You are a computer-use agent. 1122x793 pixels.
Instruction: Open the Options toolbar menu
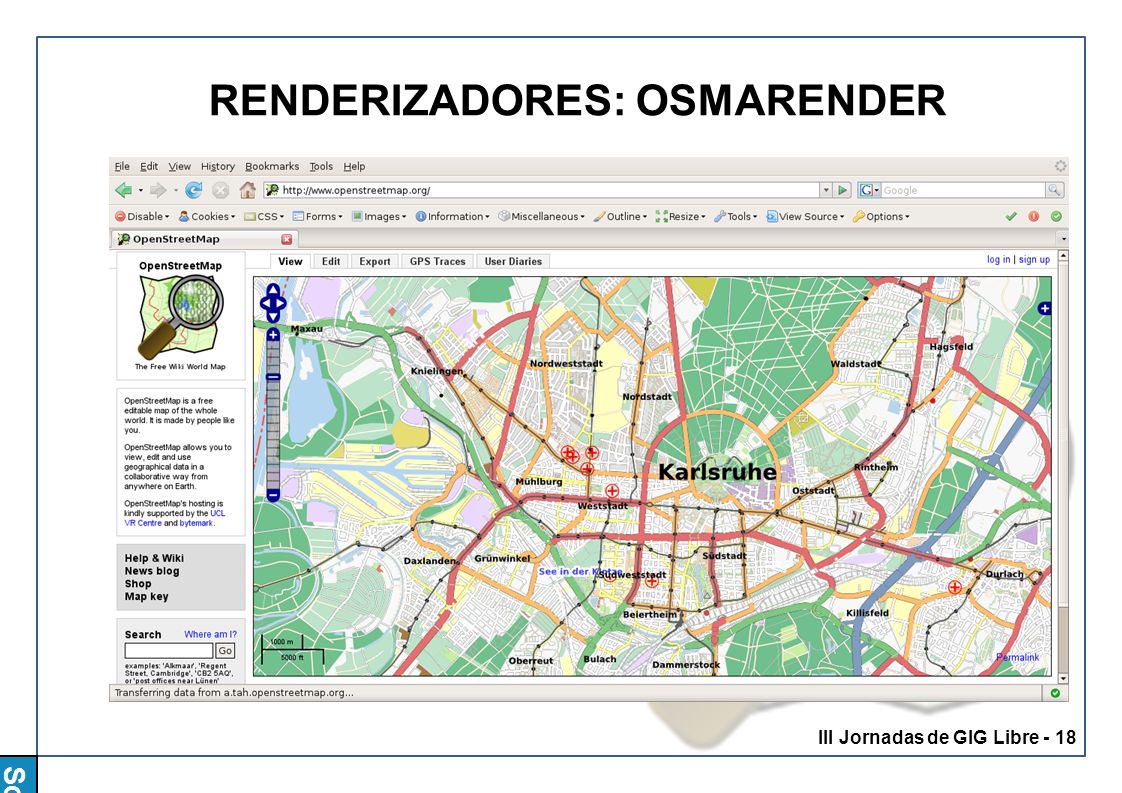[x=881, y=216]
